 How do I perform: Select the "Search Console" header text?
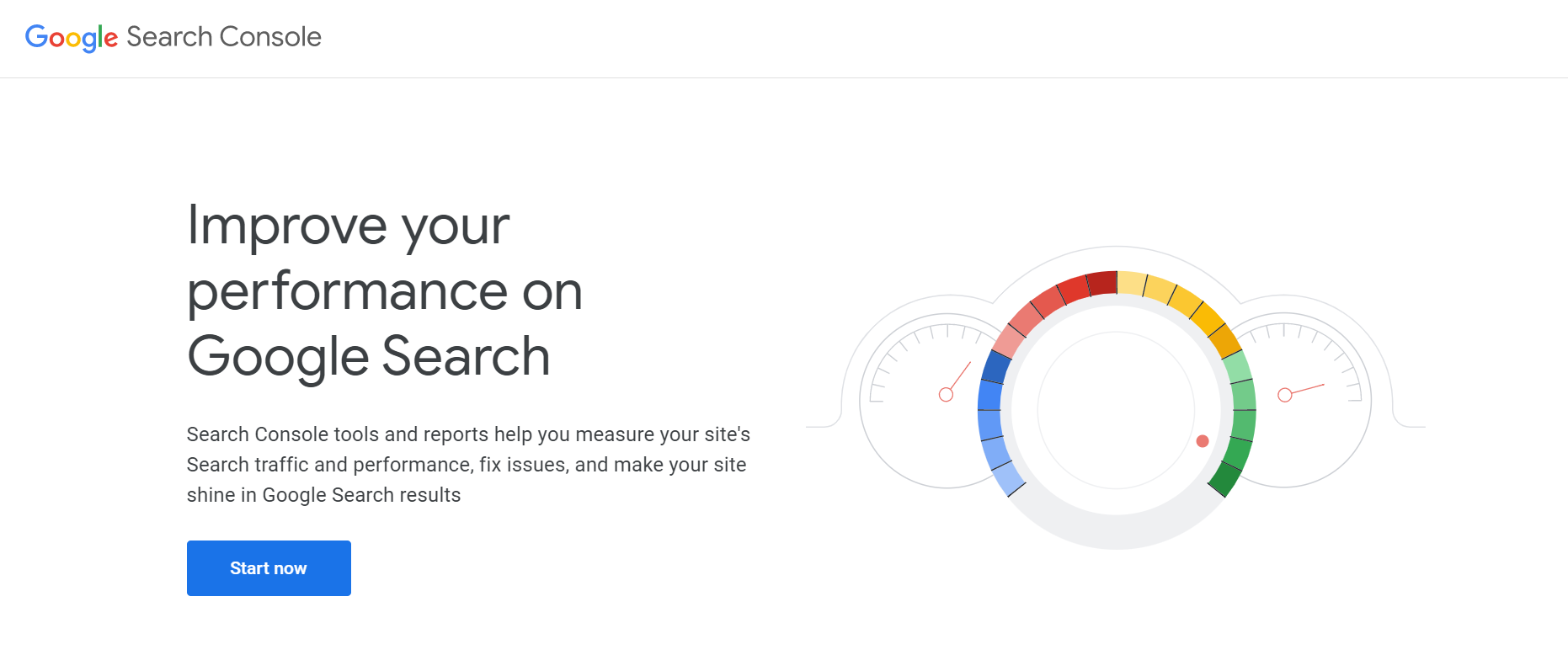224,36
